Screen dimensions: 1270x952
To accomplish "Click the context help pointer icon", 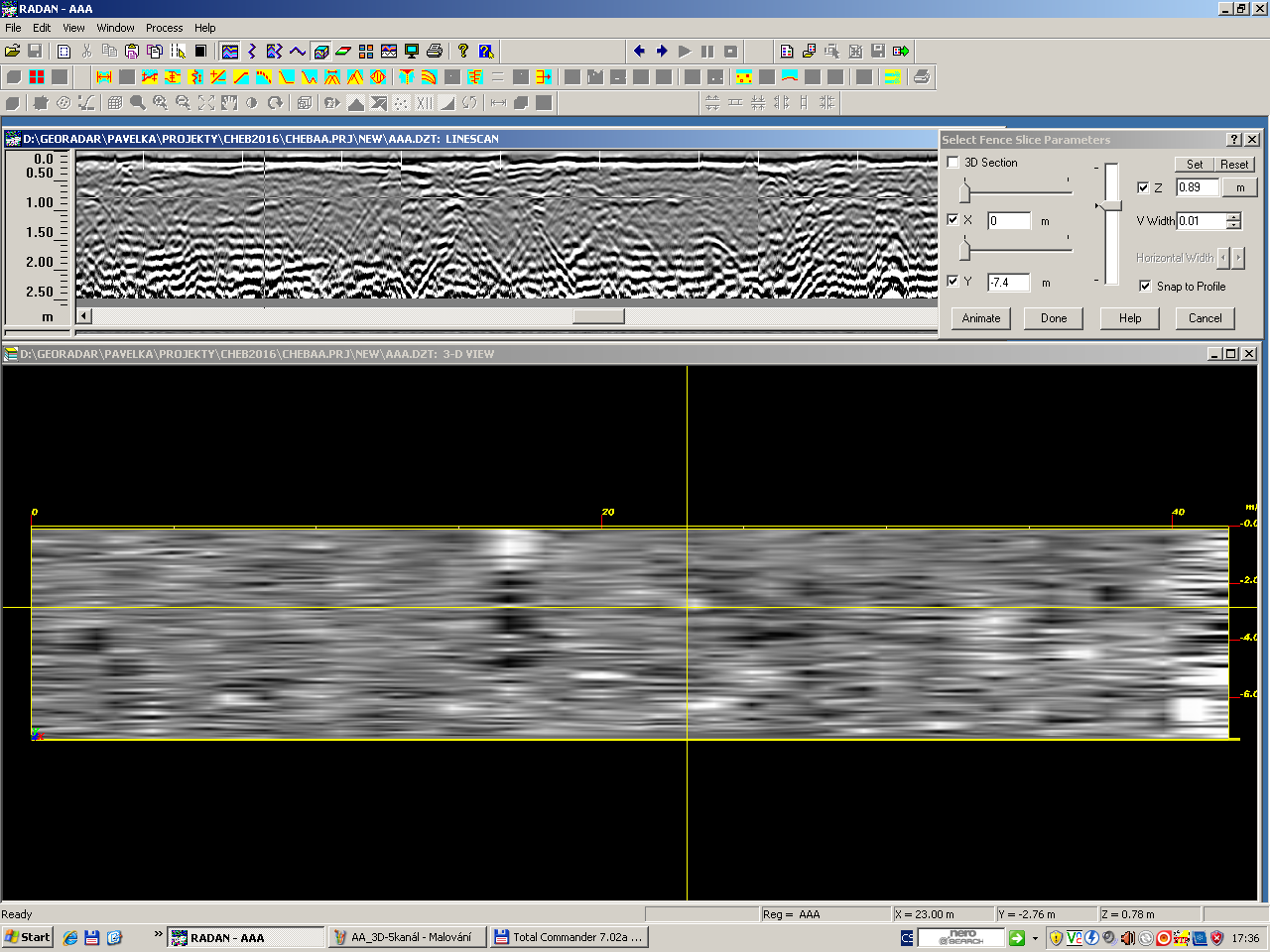I will 486,51.
